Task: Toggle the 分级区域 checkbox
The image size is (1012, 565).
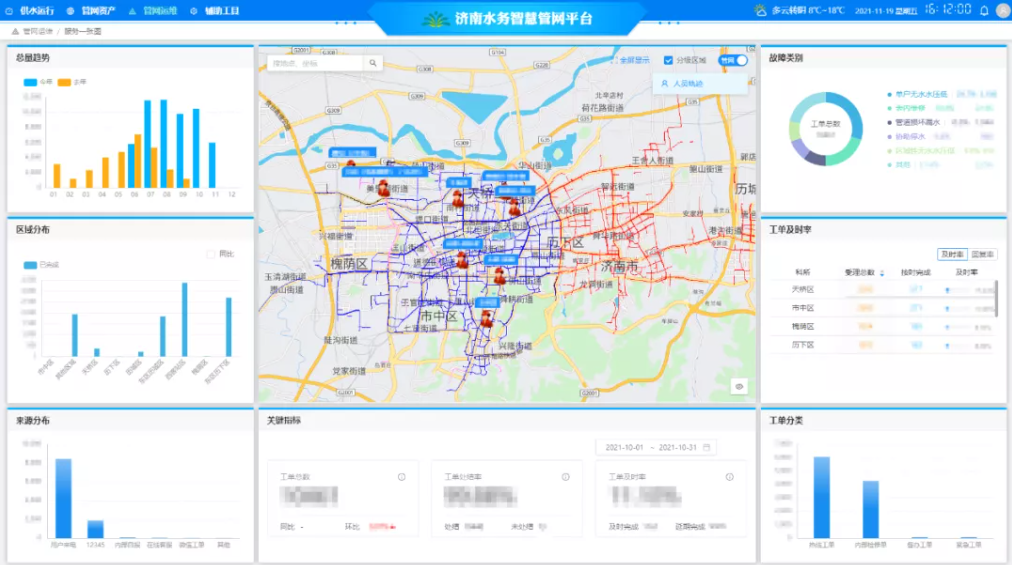Action: pos(668,60)
